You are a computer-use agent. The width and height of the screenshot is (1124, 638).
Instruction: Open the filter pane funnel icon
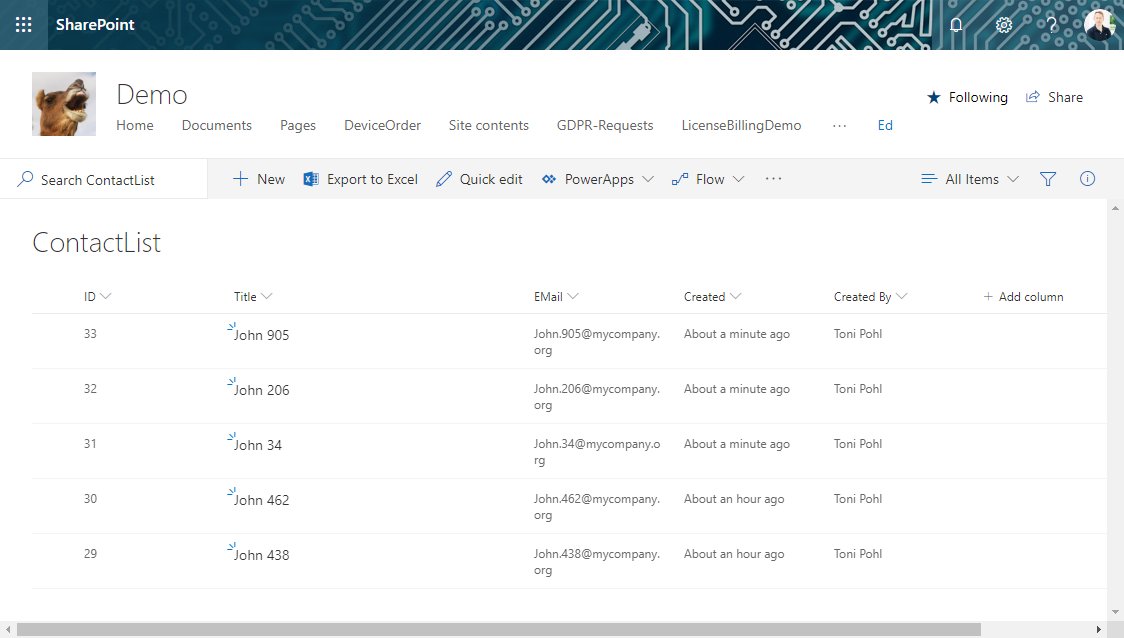point(1048,179)
